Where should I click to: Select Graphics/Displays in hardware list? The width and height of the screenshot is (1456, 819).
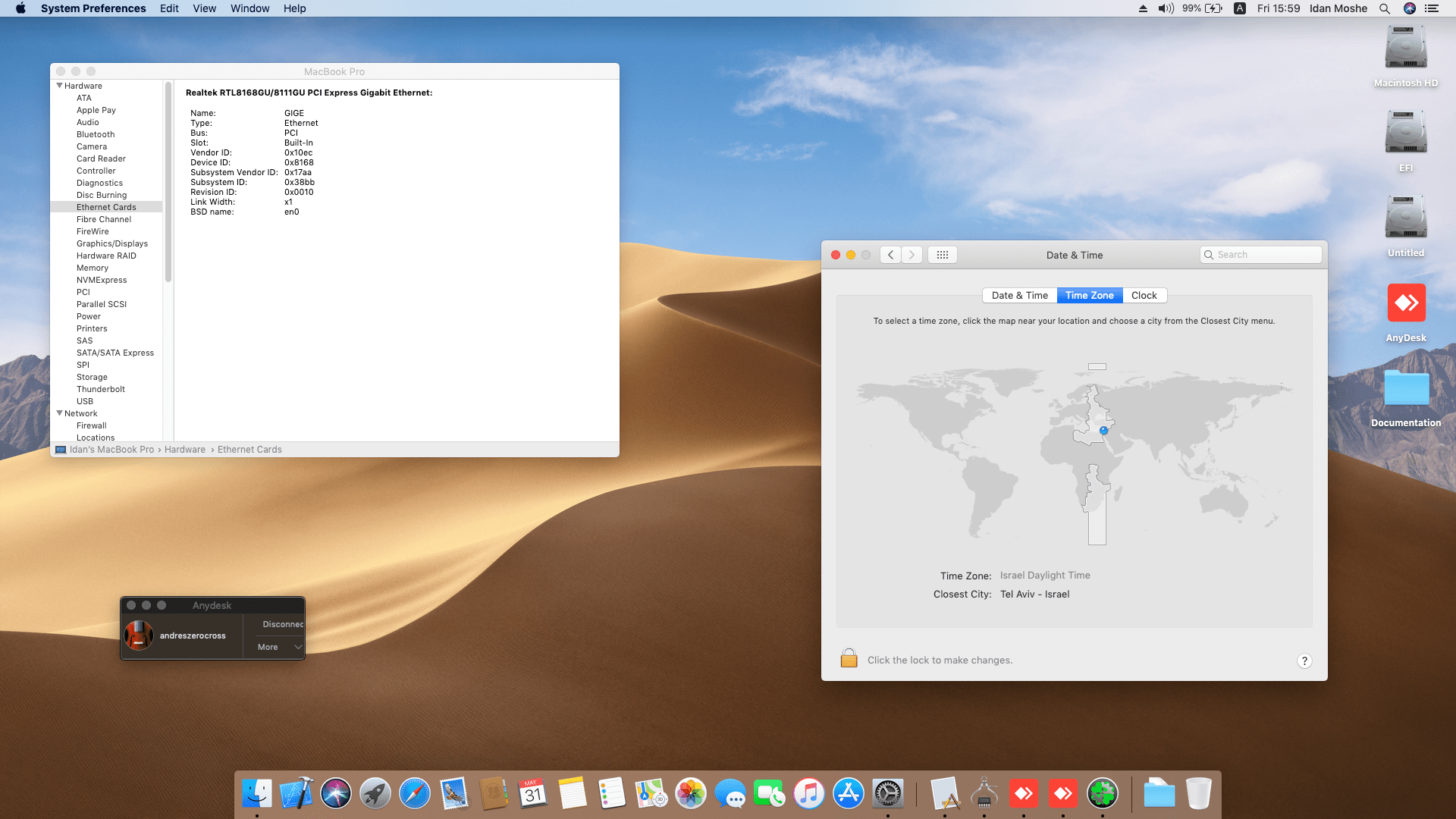[x=112, y=243]
